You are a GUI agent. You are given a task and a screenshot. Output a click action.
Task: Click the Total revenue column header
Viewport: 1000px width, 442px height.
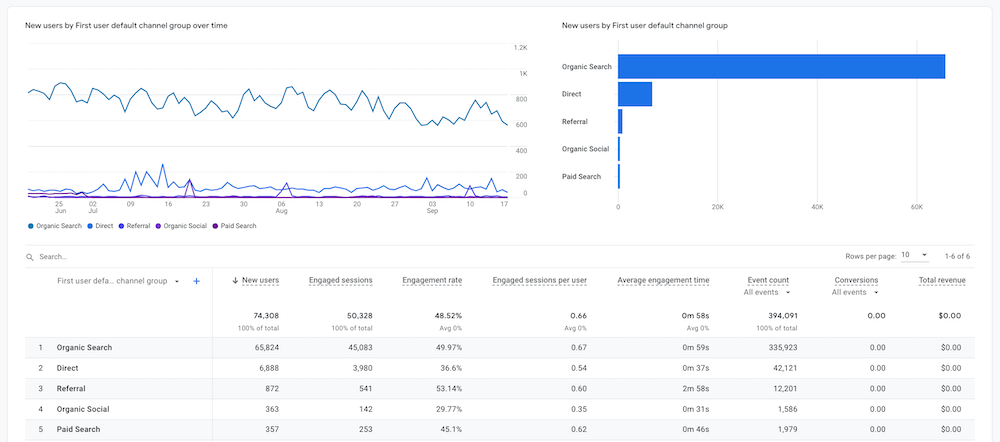pos(942,281)
